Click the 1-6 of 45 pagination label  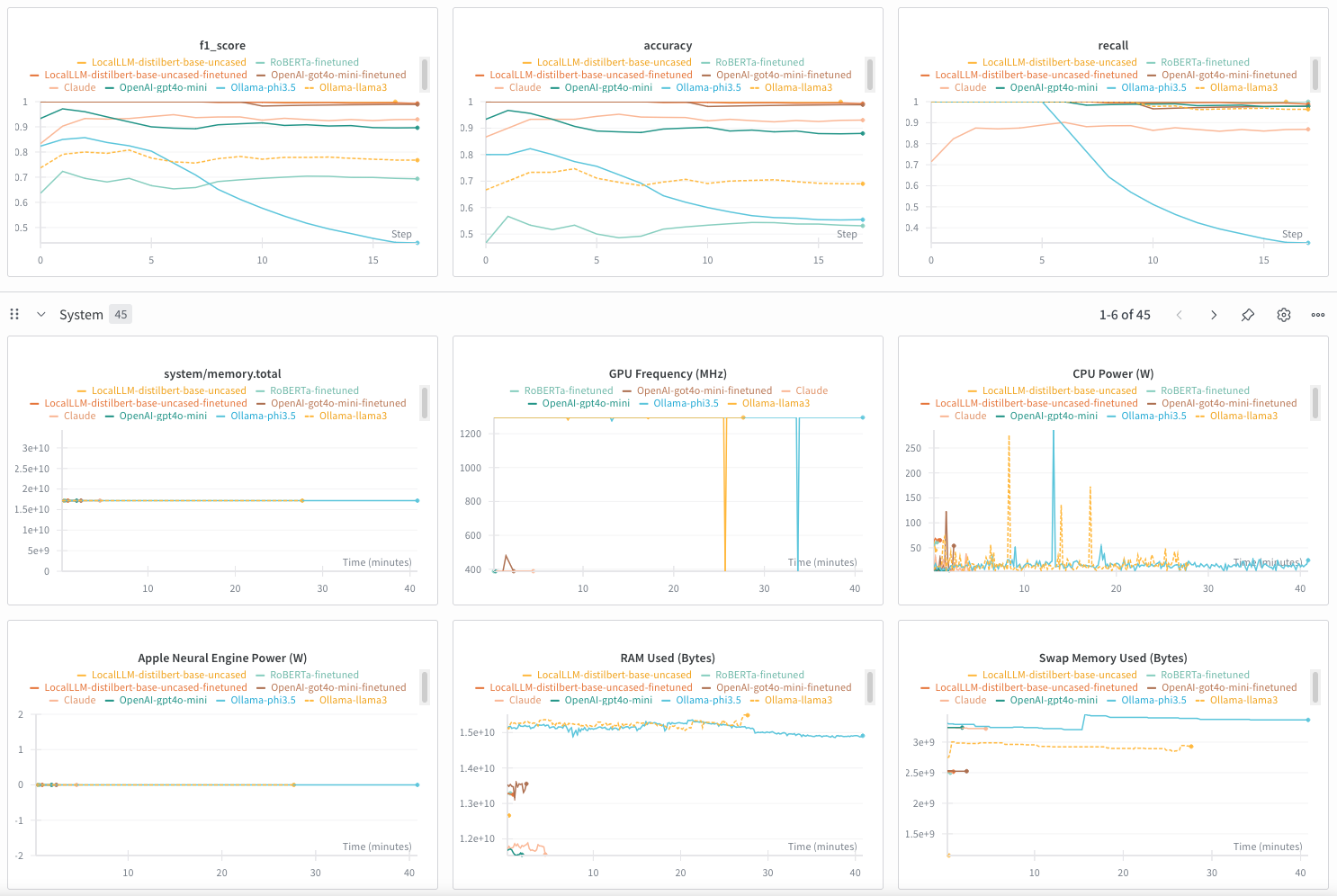(1125, 315)
